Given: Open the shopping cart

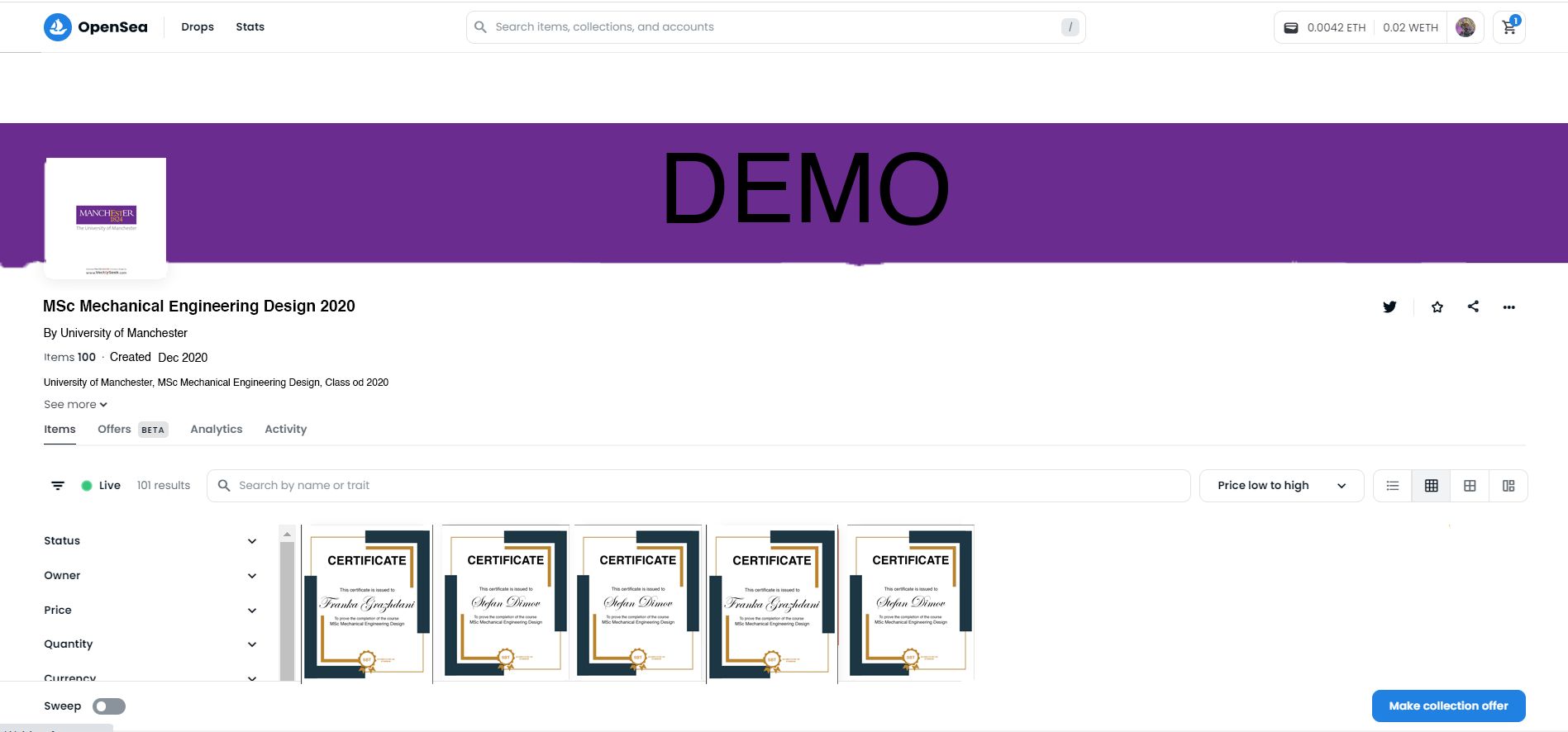Looking at the screenshot, I should 1509,27.
